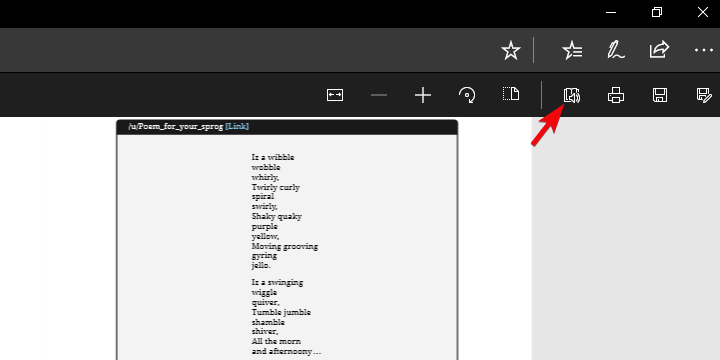Toggle Fit to width for PDF
The height and width of the screenshot is (360, 720).
pos(335,95)
